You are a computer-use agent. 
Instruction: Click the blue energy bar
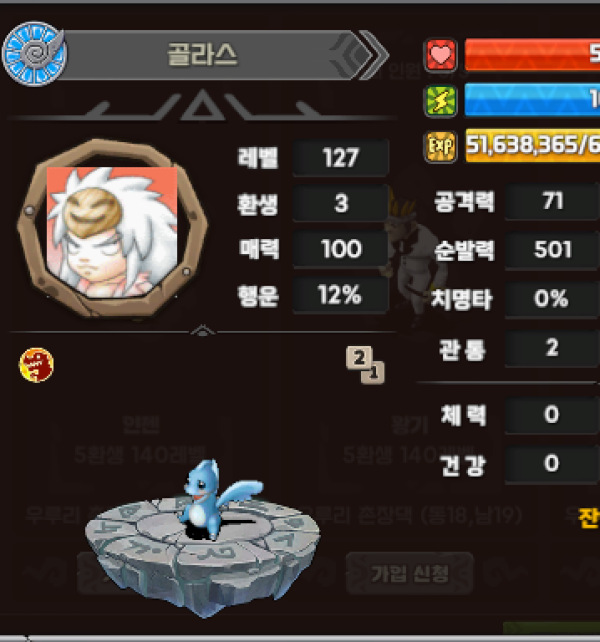[532, 100]
